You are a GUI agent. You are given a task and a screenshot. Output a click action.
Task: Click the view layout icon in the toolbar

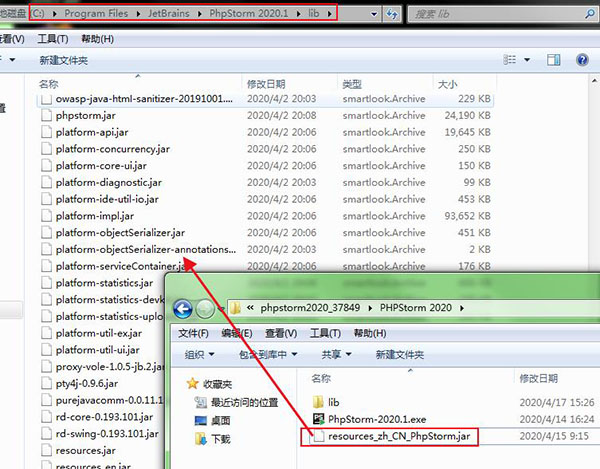(510, 60)
